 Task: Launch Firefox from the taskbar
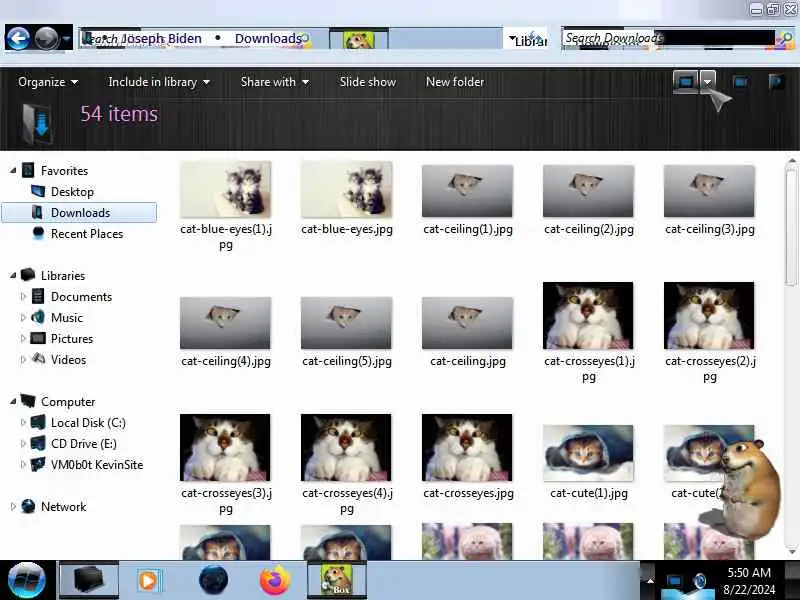274,581
